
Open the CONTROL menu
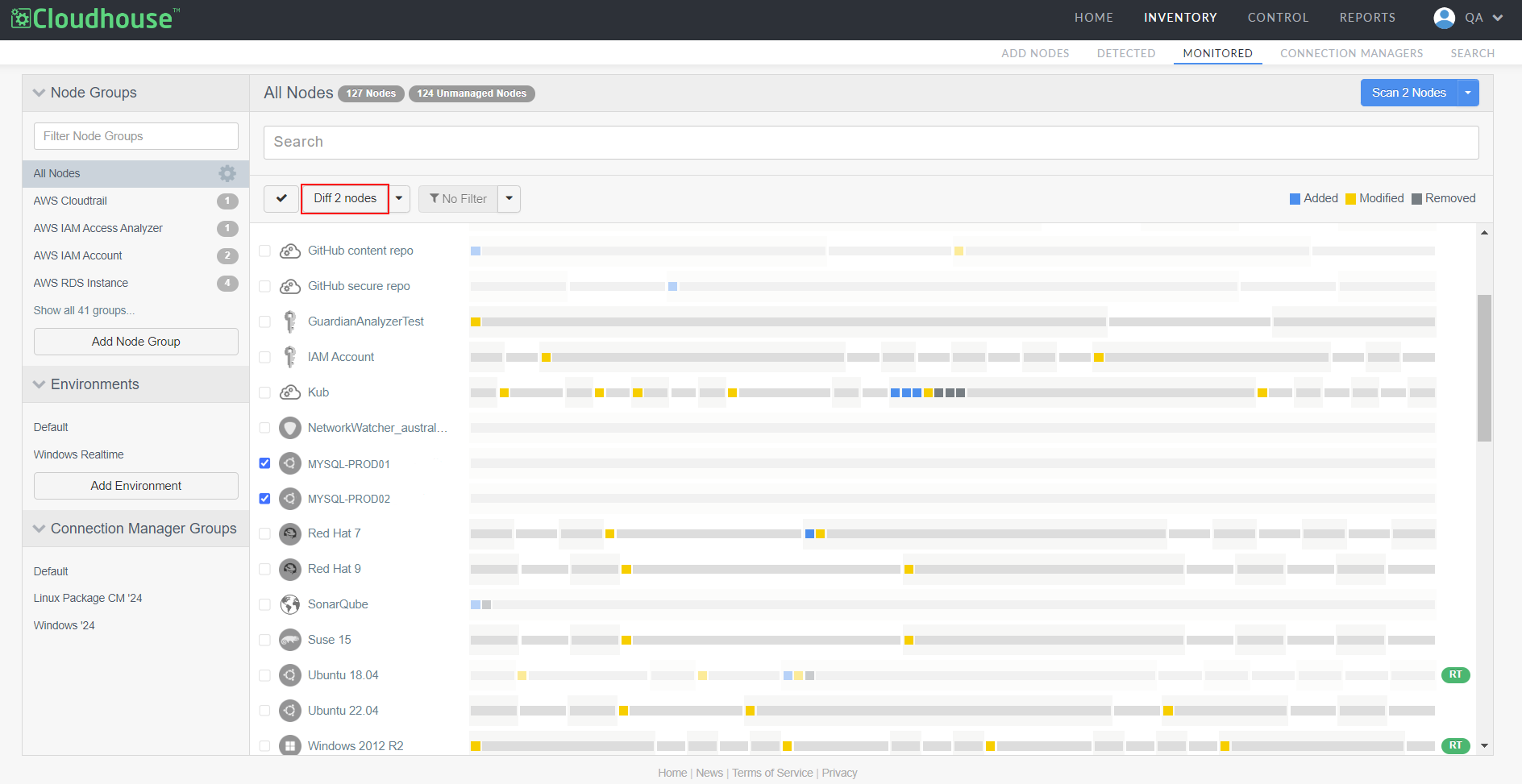pos(1278,18)
